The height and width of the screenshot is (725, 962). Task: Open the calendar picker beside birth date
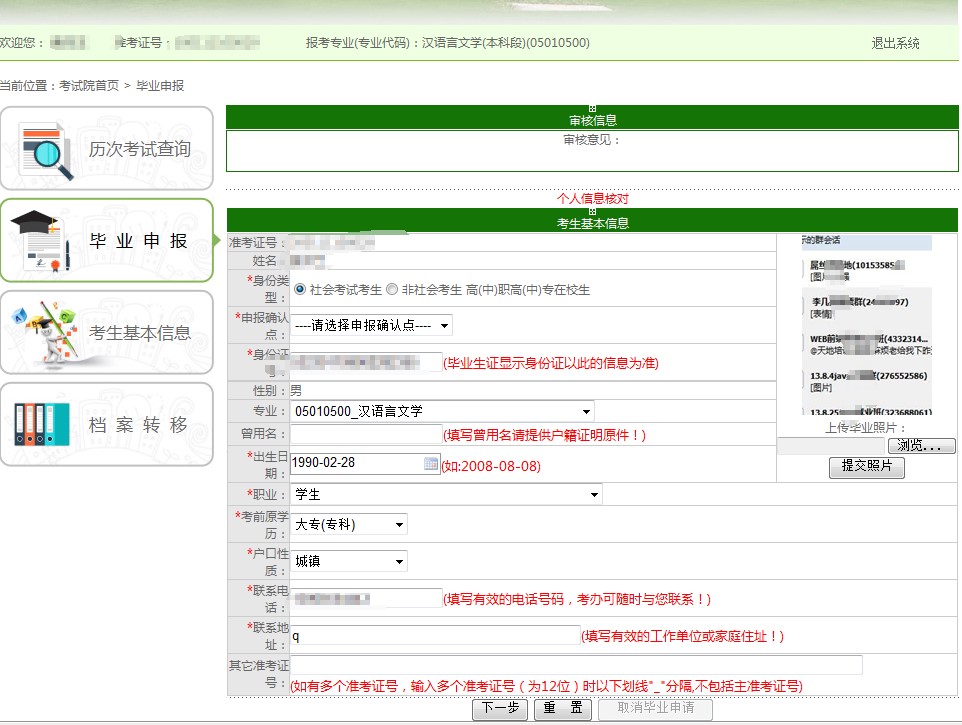431,464
